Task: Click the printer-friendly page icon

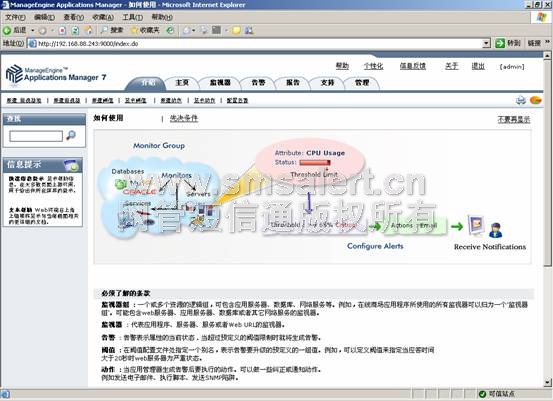Action: coord(521,101)
